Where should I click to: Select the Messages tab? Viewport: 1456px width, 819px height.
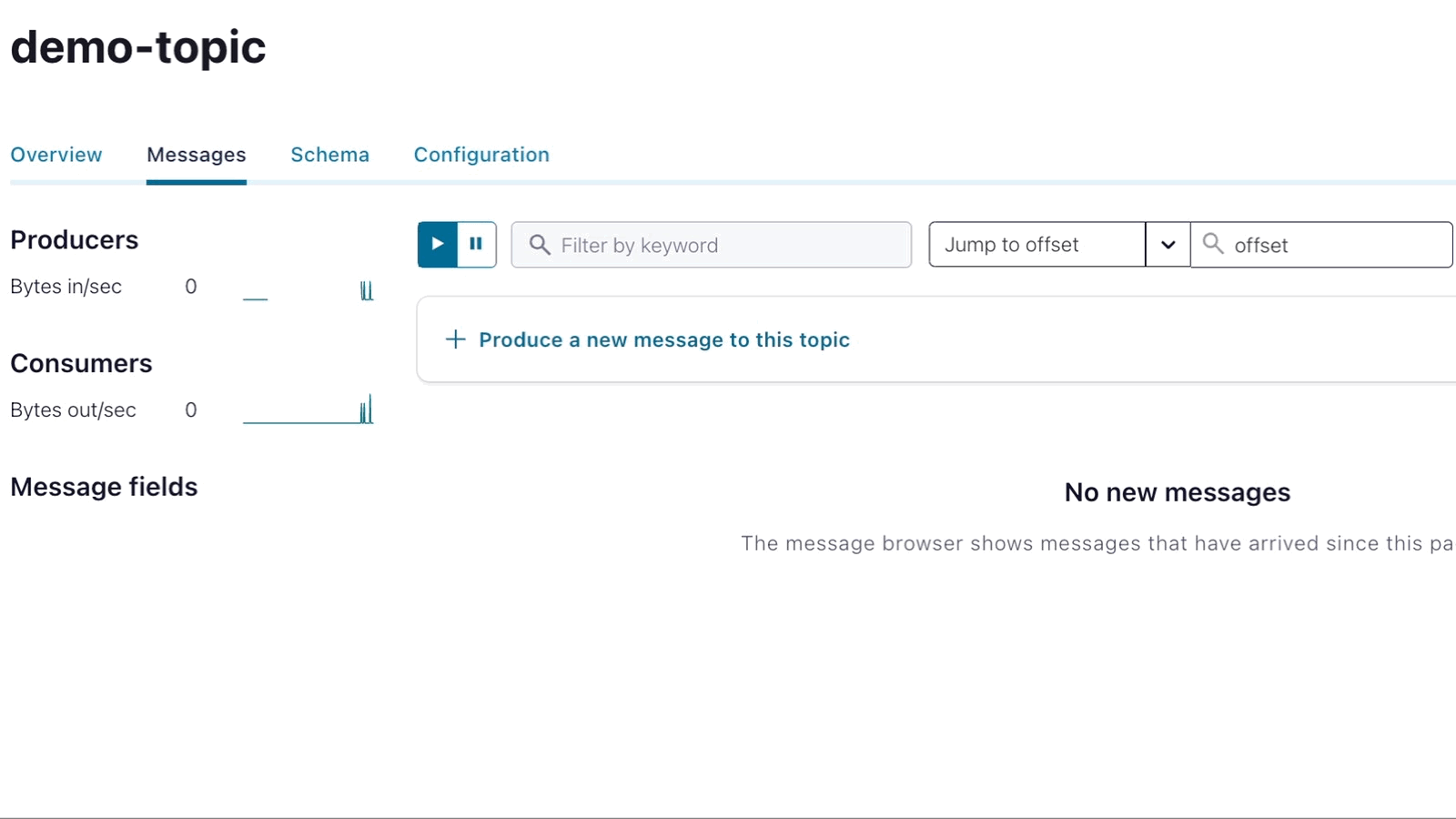coord(197,155)
